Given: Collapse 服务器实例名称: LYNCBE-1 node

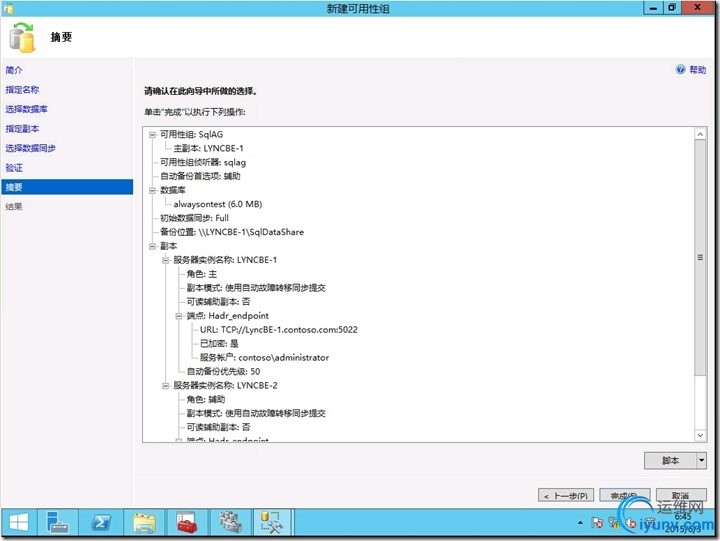Looking at the screenshot, I should [x=165, y=260].
